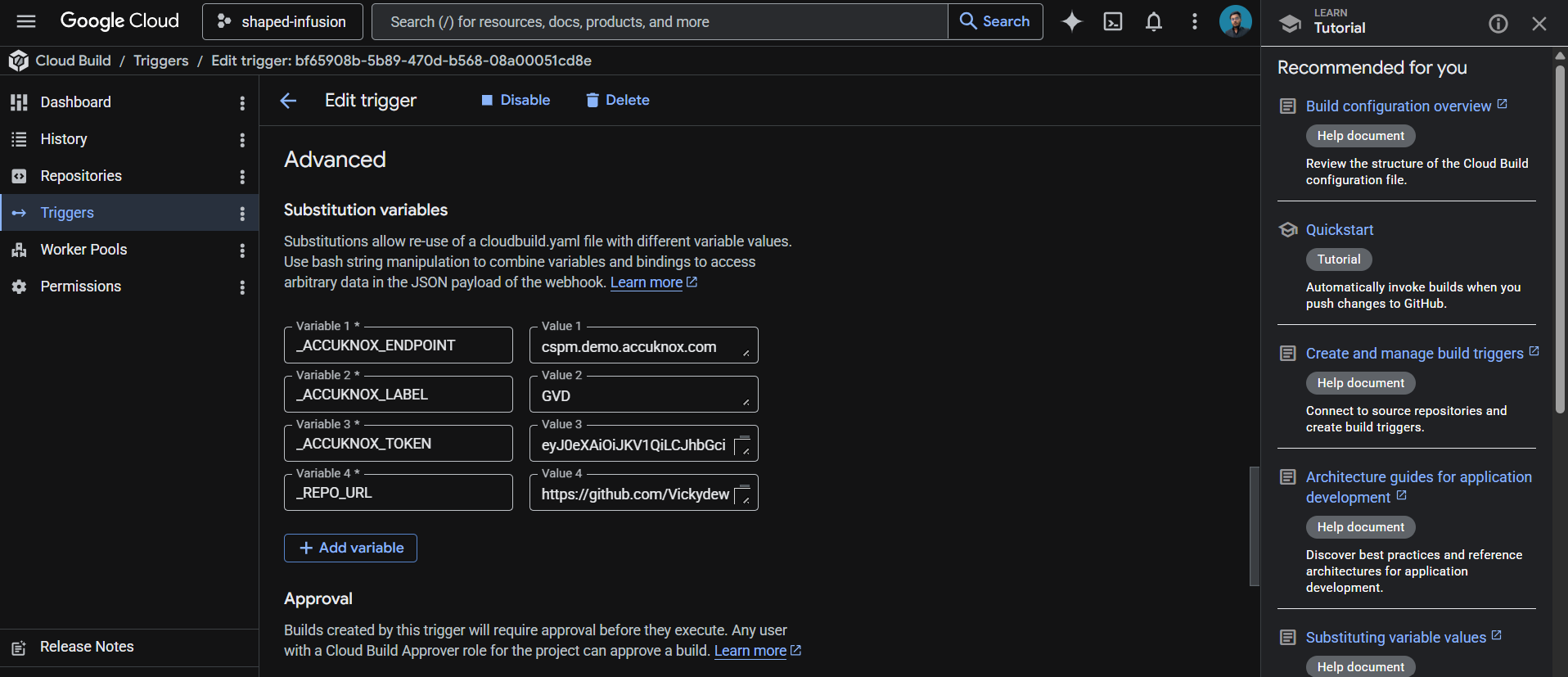Click the Build configuration overview document icon
The image size is (1568, 677).
[x=1288, y=106]
